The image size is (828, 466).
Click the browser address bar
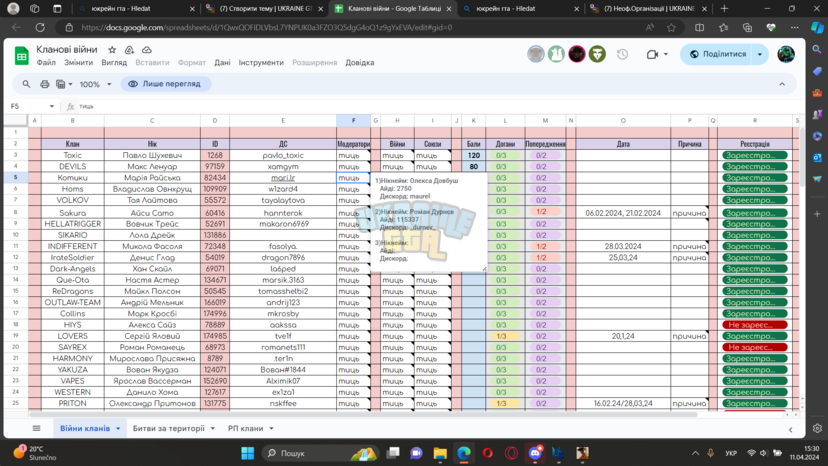coord(359,27)
